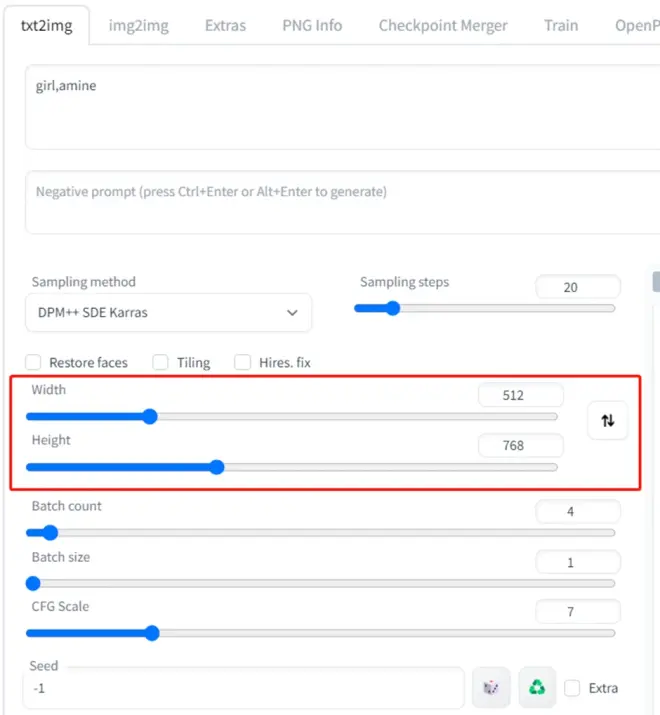Toggle the Tiling checkbox
The width and height of the screenshot is (660, 715).
coord(160,363)
